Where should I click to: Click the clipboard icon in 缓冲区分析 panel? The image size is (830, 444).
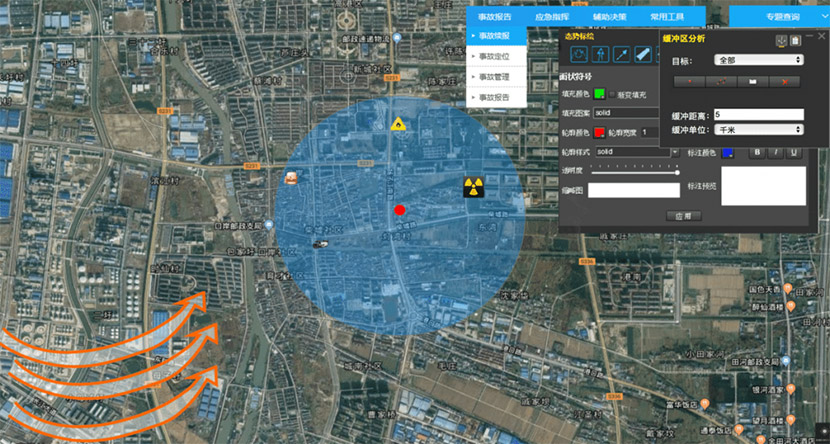click(795, 40)
